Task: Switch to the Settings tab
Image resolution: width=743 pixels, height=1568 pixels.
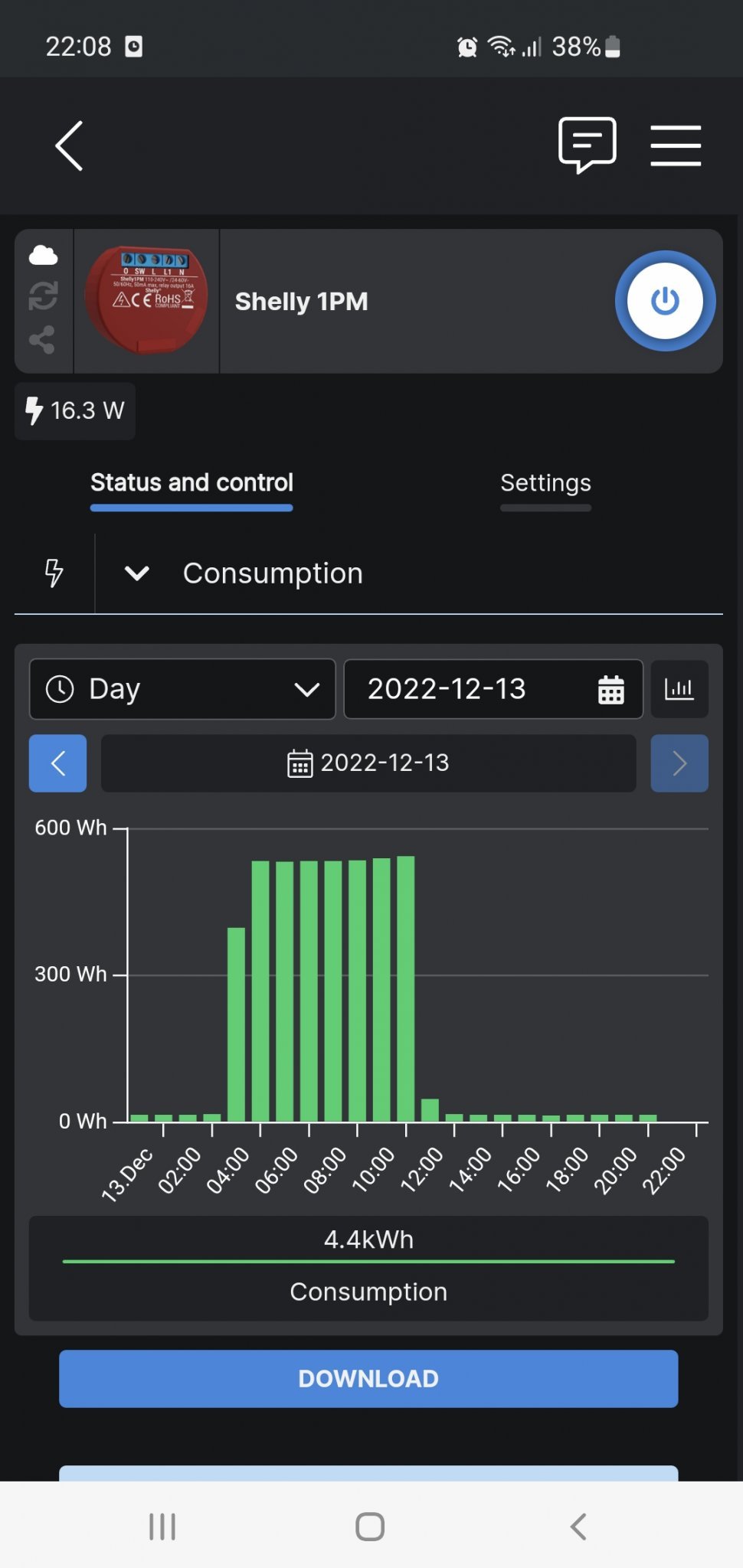Action: 545,483
